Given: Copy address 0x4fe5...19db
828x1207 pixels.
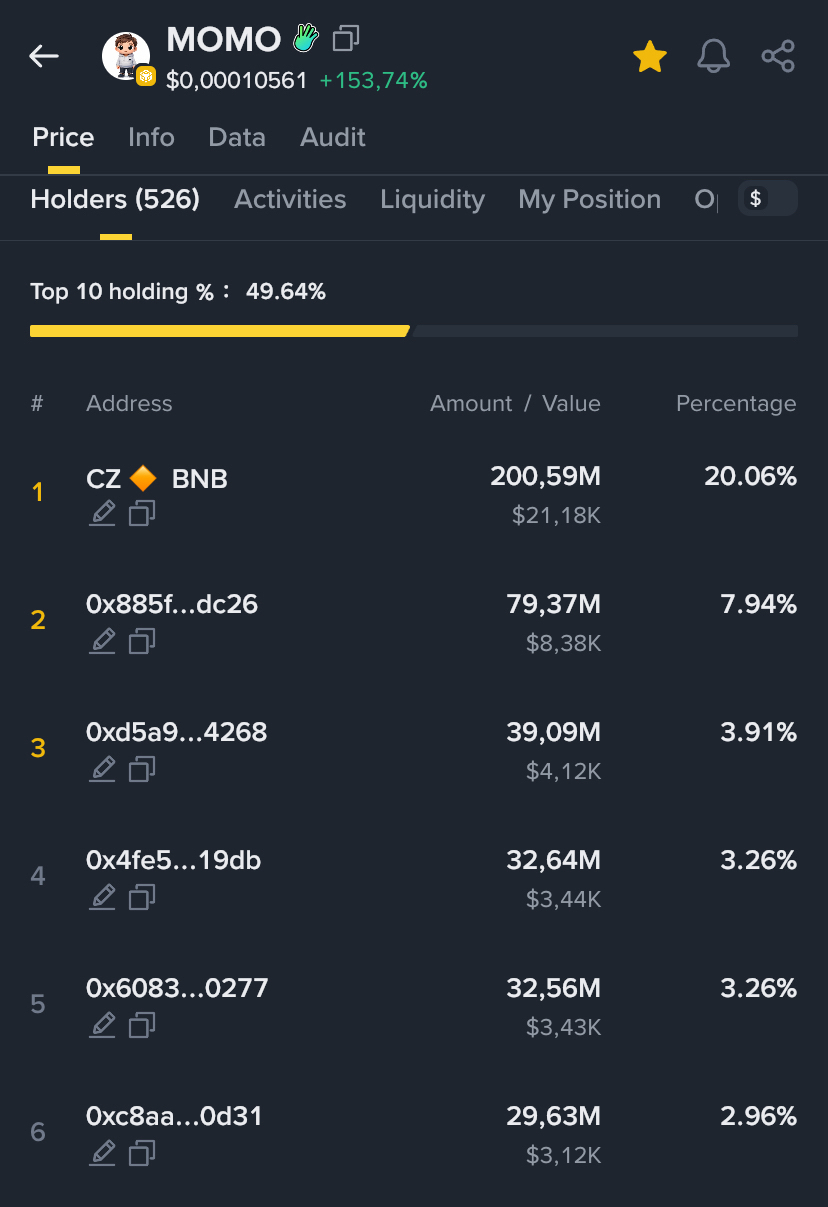Looking at the screenshot, I should 142,897.
